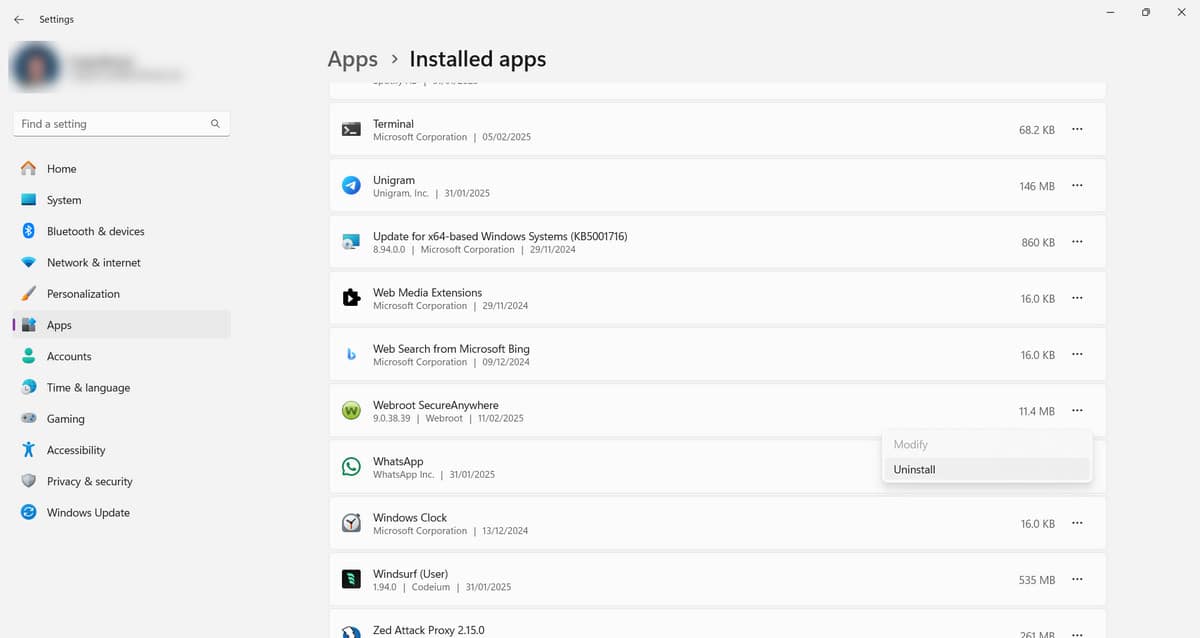Navigate to Privacy & security
Viewport: 1200px width, 638px height.
[121, 481]
